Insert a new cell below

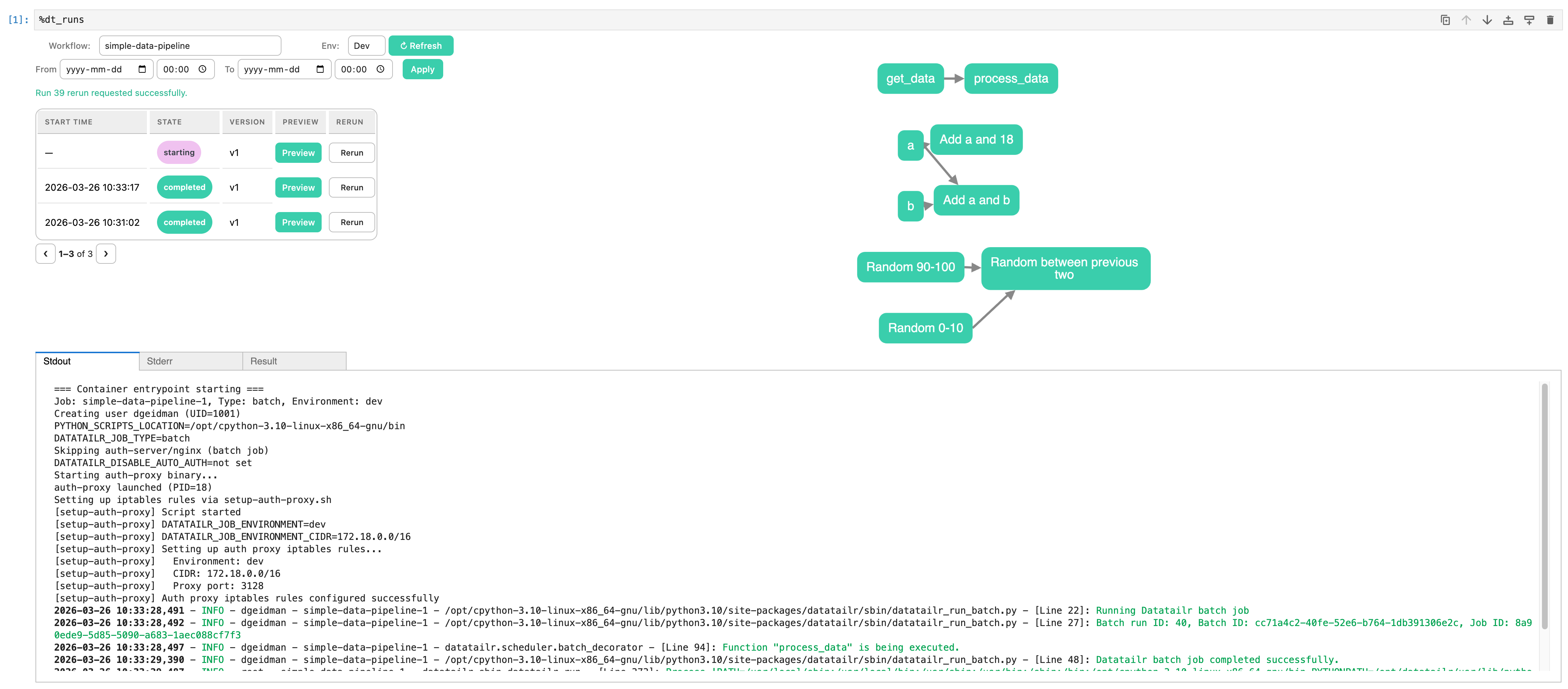tap(1529, 20)
